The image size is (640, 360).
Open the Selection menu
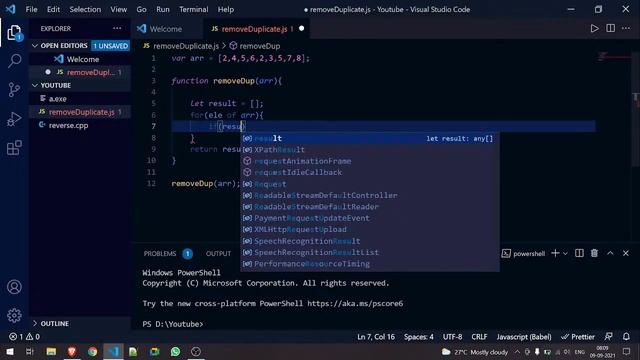point(85,9)
